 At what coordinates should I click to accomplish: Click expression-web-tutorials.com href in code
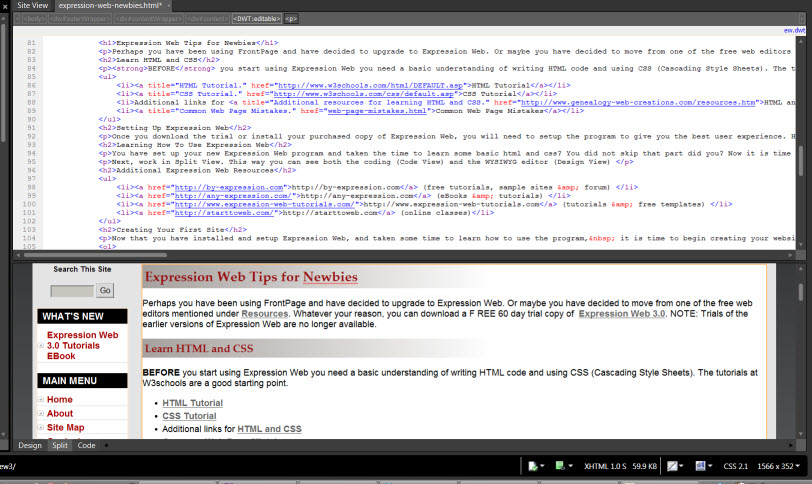(265, 204)
